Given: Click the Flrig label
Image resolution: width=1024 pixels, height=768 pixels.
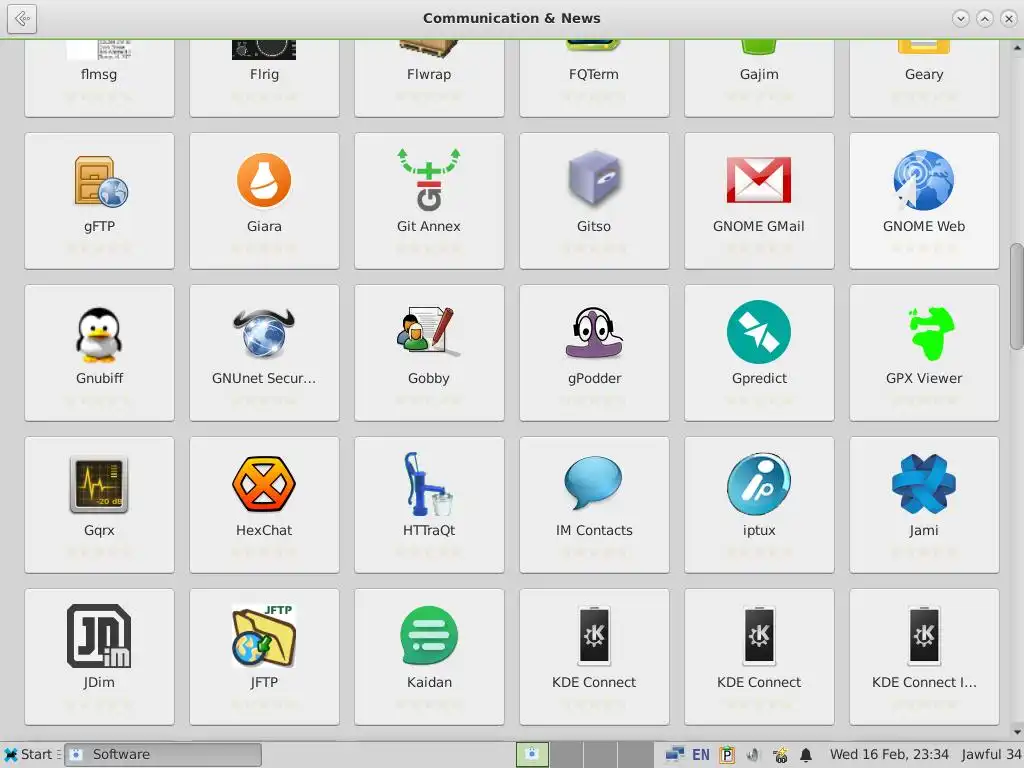Looking at the screenshot, I should [x=264, y=74].
